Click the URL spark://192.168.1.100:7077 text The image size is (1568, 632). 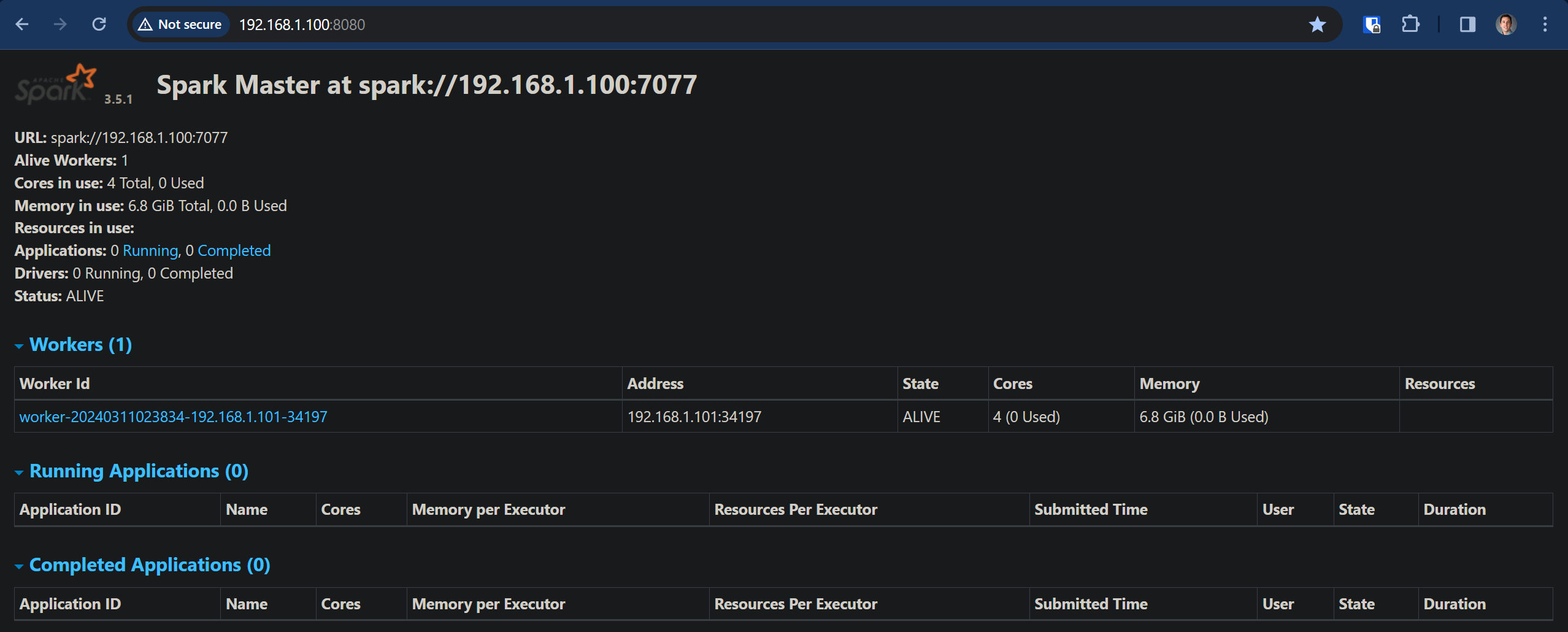pos(139,137)
